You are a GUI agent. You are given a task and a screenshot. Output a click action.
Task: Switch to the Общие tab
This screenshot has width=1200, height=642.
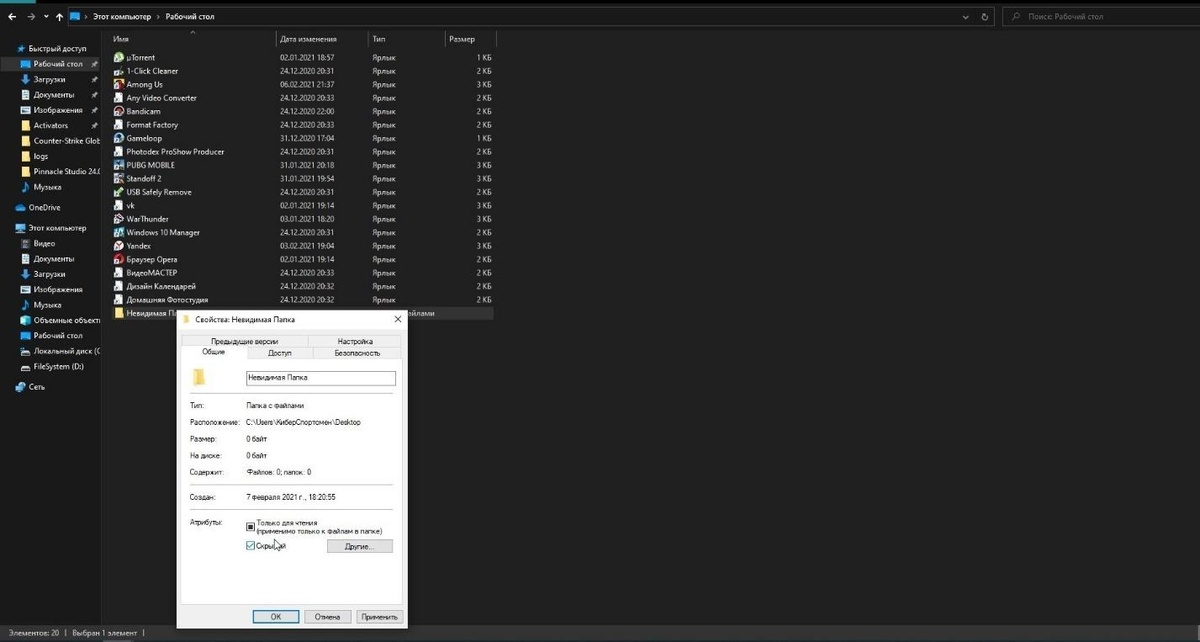213,352
